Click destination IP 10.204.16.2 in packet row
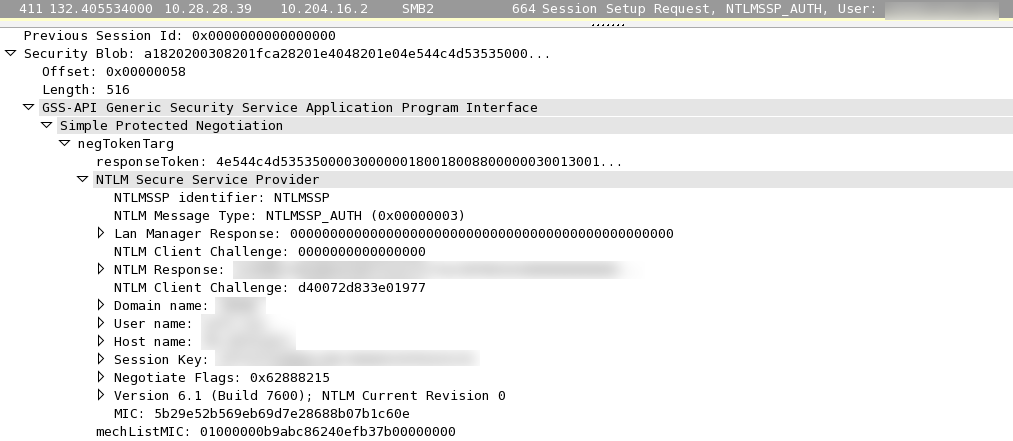Viewport: 1013px width, 441px height. (x=324, y=9)
